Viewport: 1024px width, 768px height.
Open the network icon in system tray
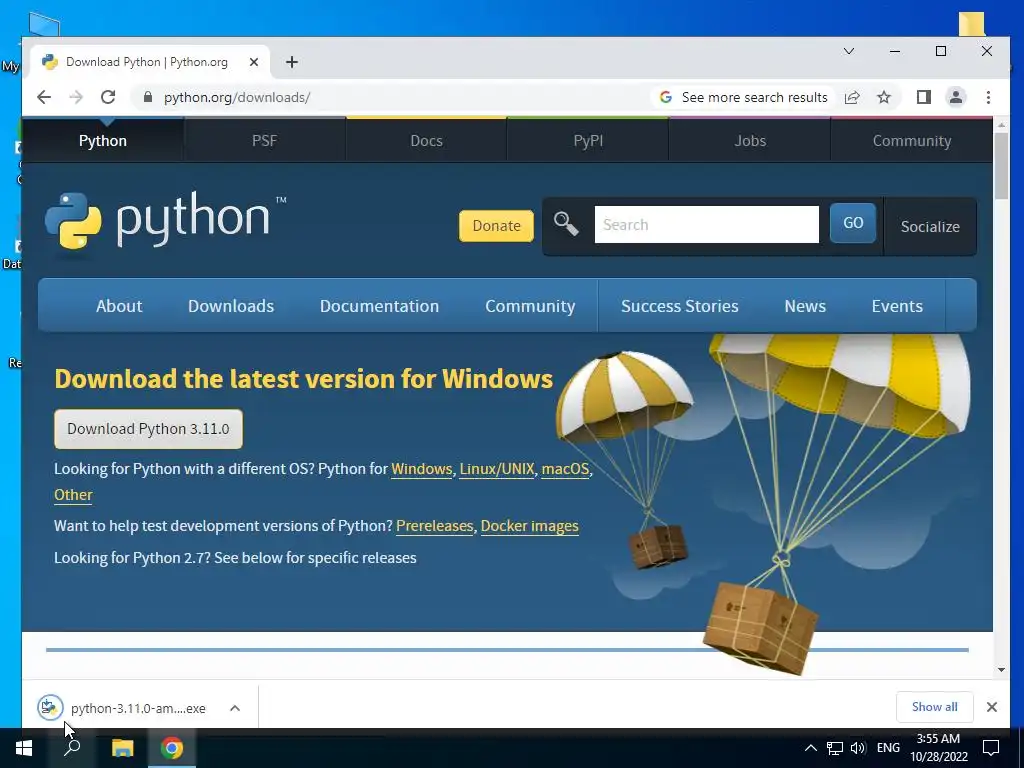835,748
